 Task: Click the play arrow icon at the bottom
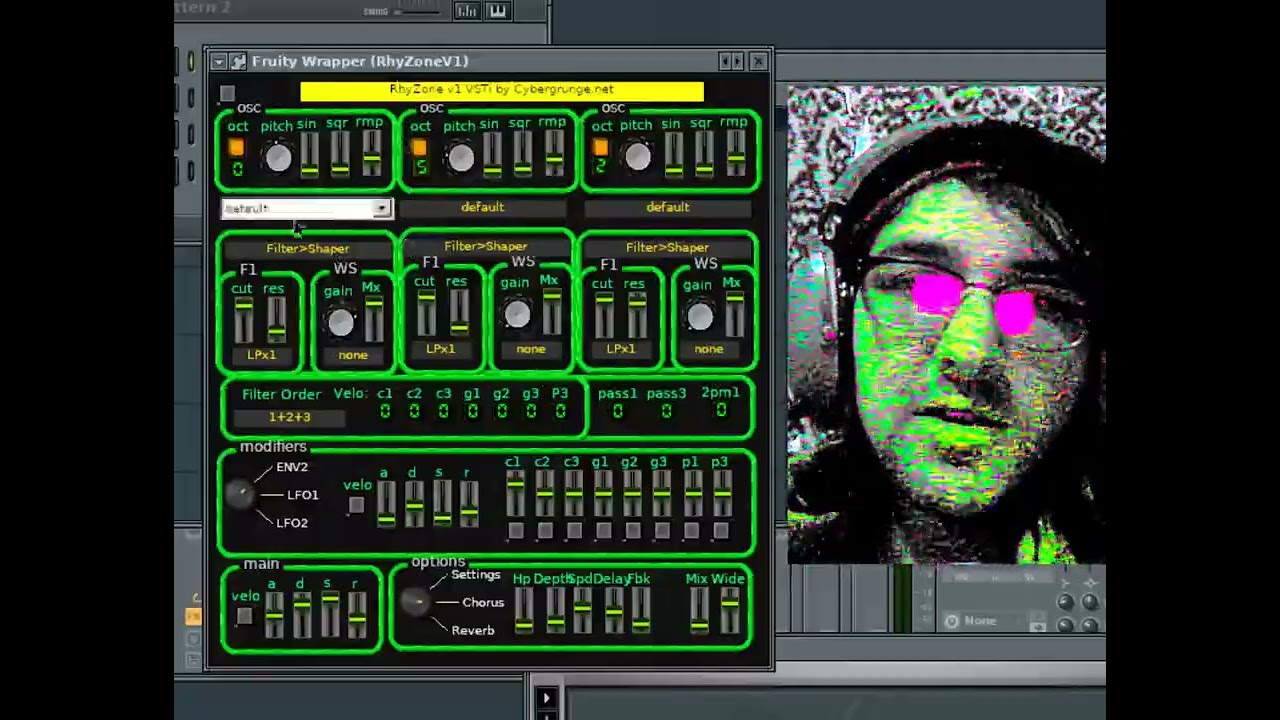[x=546, y=698]
